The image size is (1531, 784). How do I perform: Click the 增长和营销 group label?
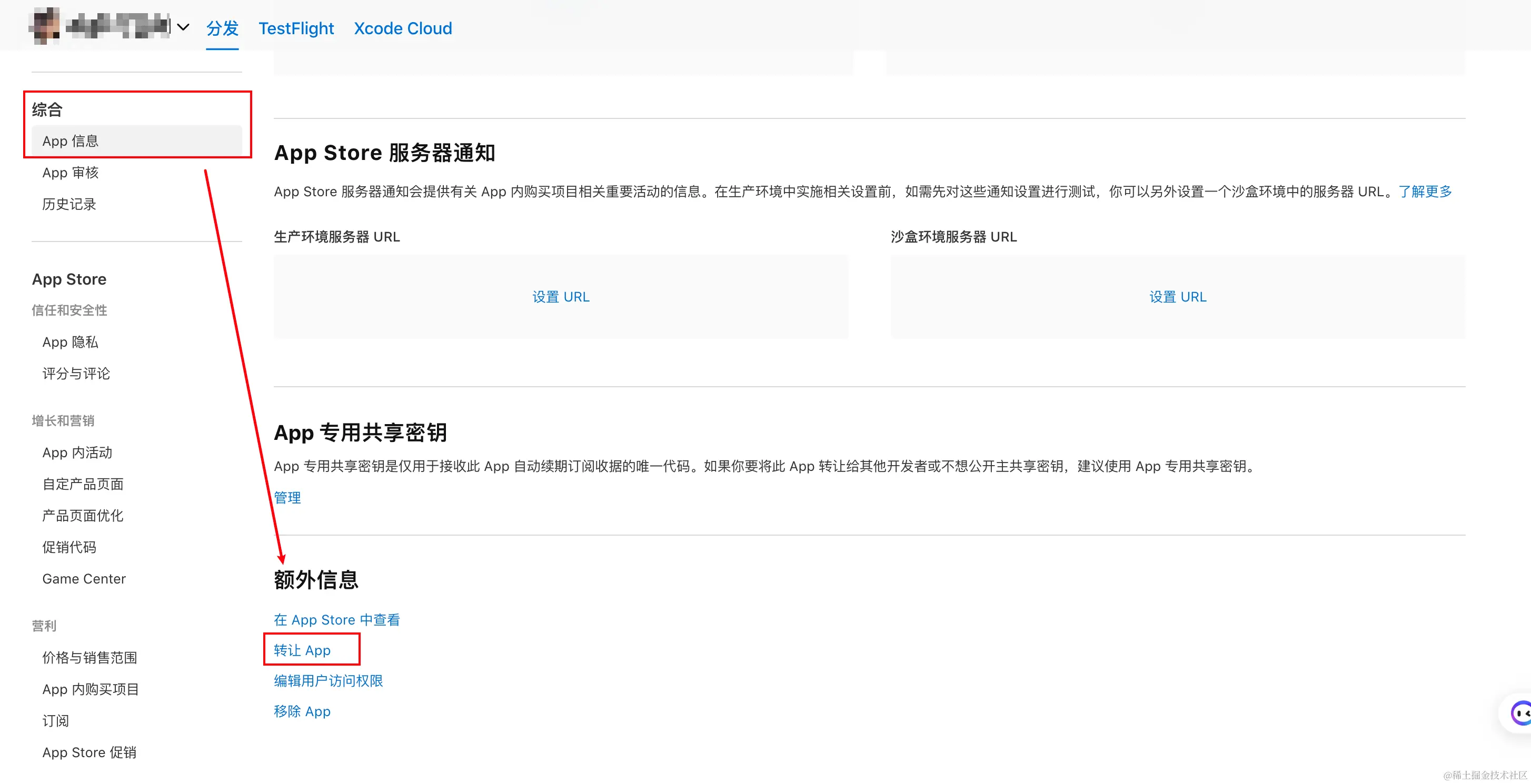(x=63, y=420)
